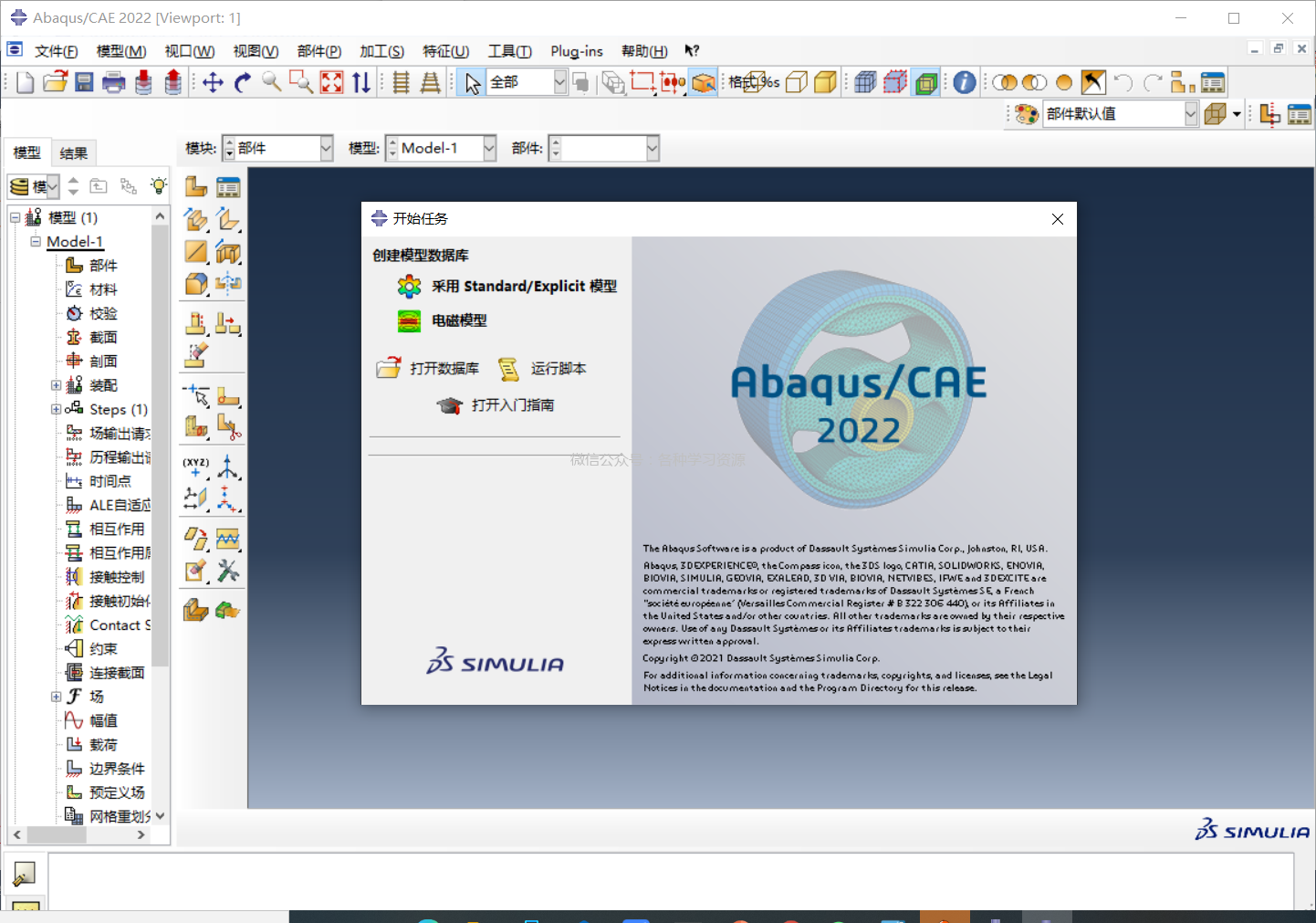Expand the Steps (1) tree node
This screenshot has height=923, width=1316.
(57, 409)
